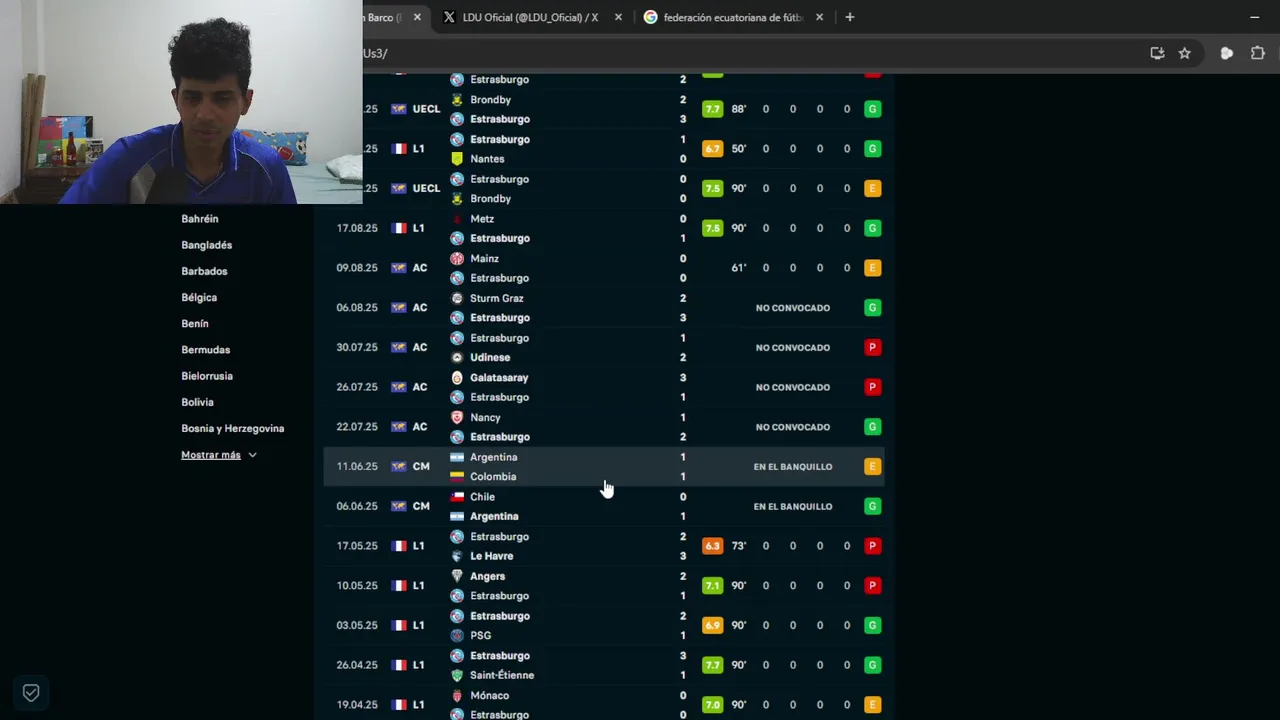This screenshot has height=720, width=1280.
Task: Select Benín in country list
Action: pos(195,324)
